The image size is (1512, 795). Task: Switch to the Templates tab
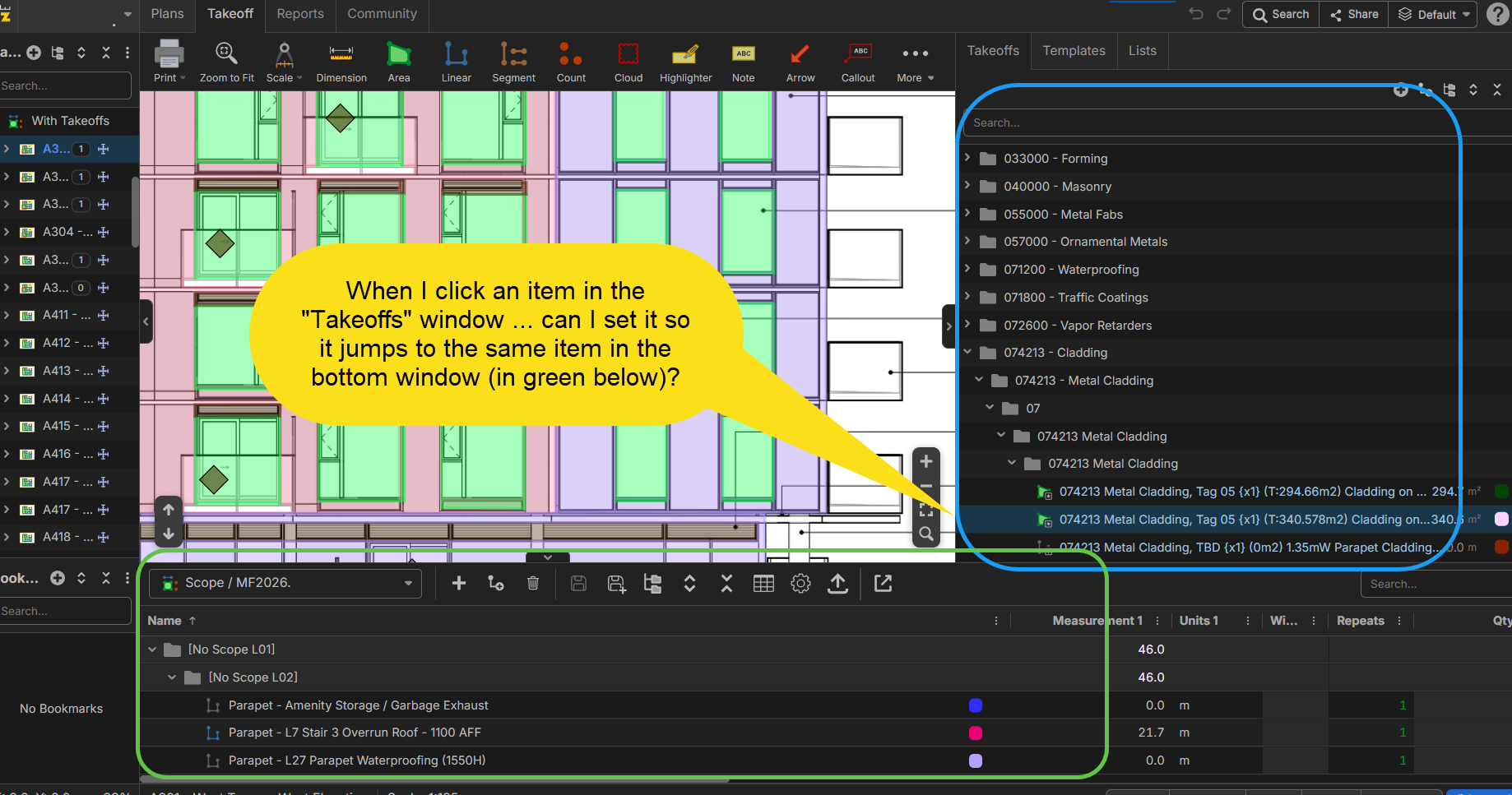[x=1074, y=51]
